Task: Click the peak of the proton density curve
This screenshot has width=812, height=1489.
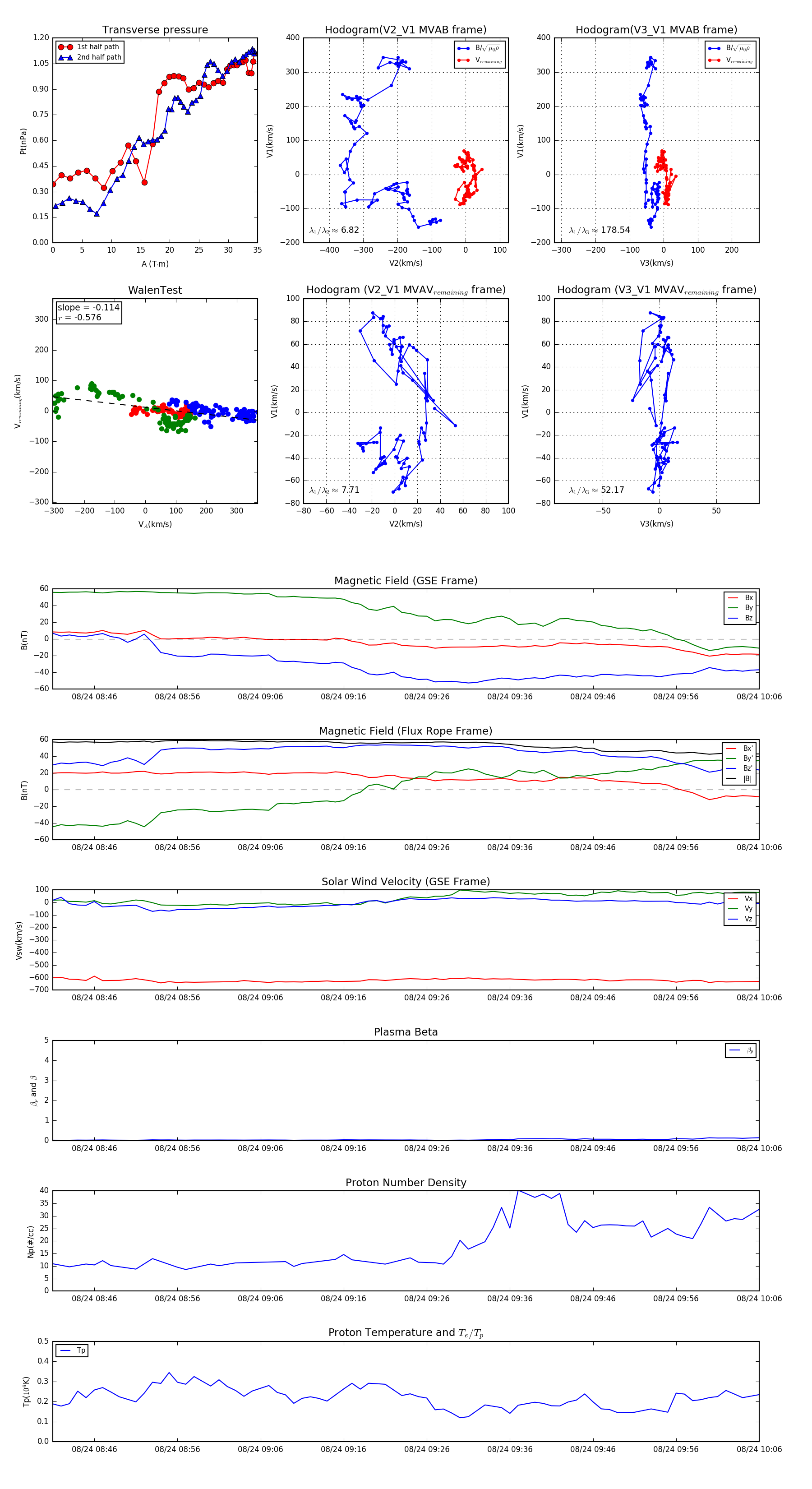Action: point(518,1191)
